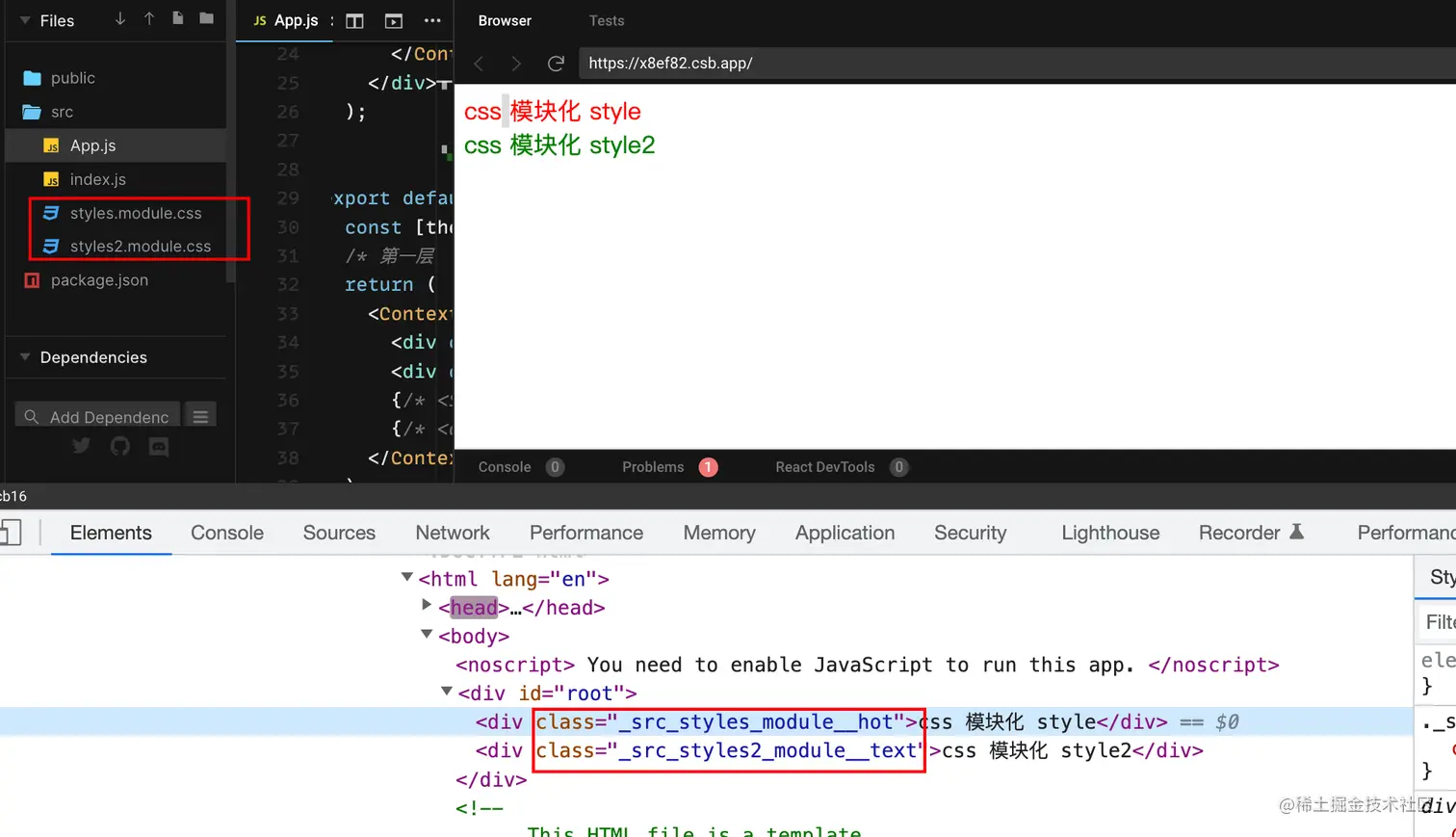
Task: Open the DevTools Network tab
Action: pyautogui.click(x=453, y=533)
